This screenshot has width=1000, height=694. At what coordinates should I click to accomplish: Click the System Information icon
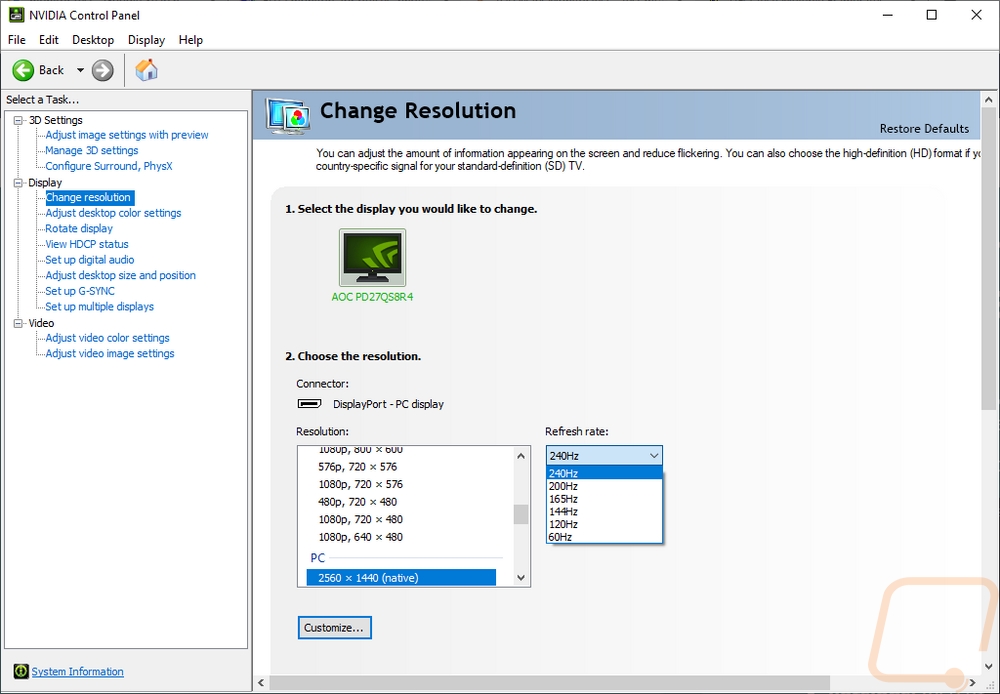(21, 671)
